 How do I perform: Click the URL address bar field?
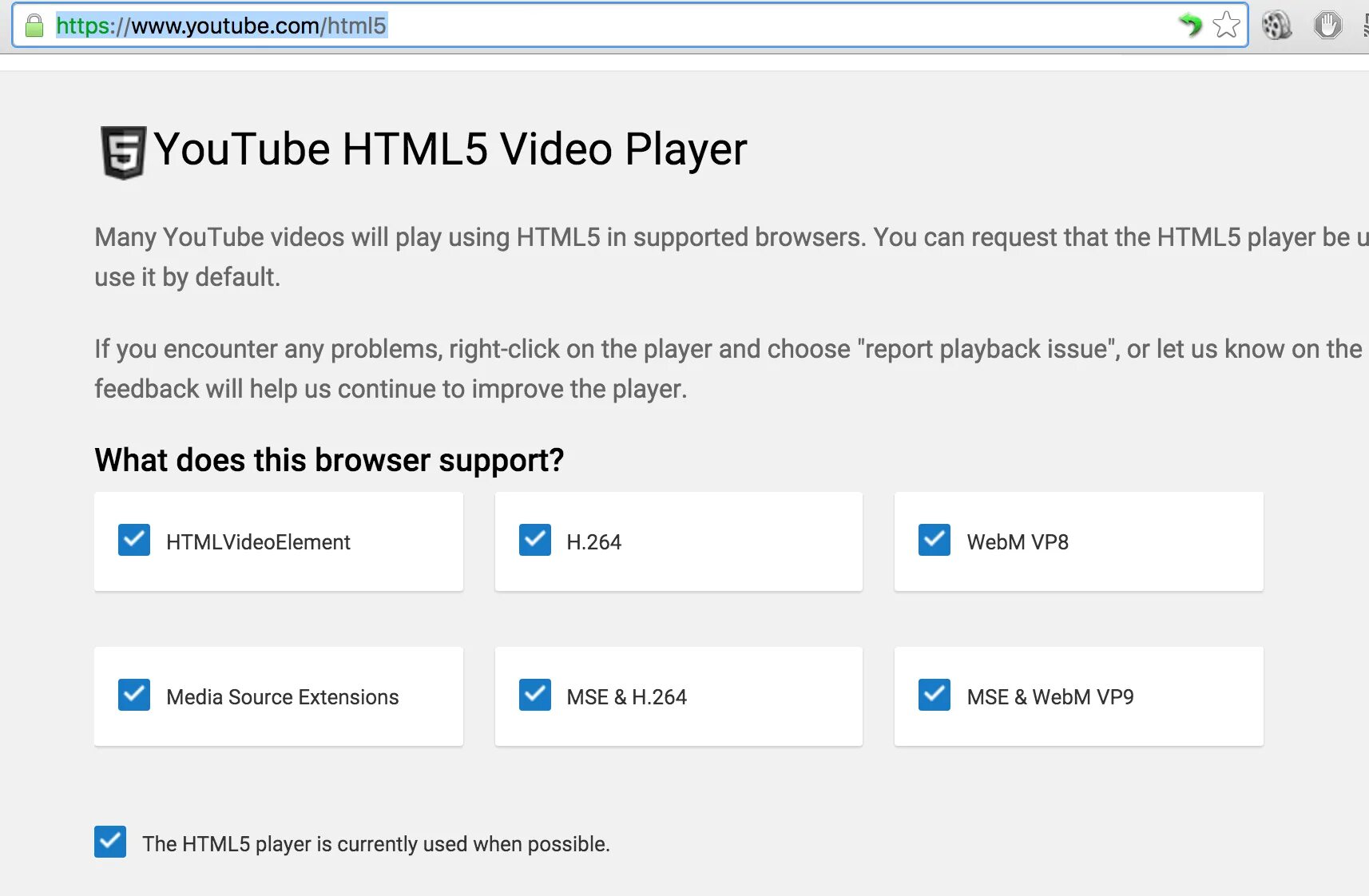click(x=629, y=26)
